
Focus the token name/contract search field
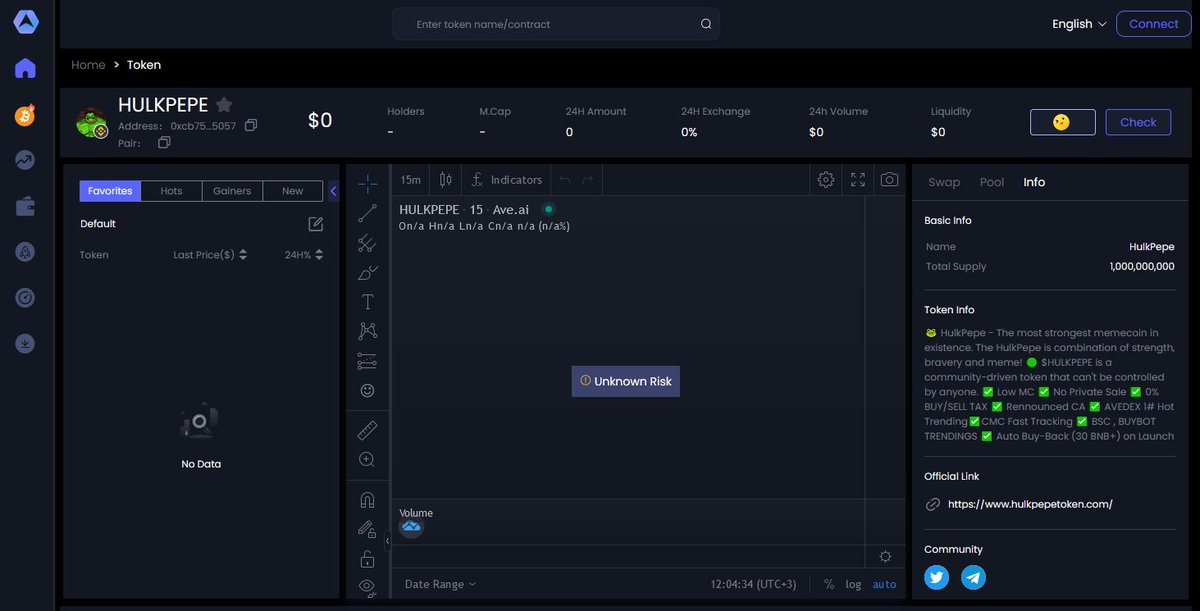556,24
